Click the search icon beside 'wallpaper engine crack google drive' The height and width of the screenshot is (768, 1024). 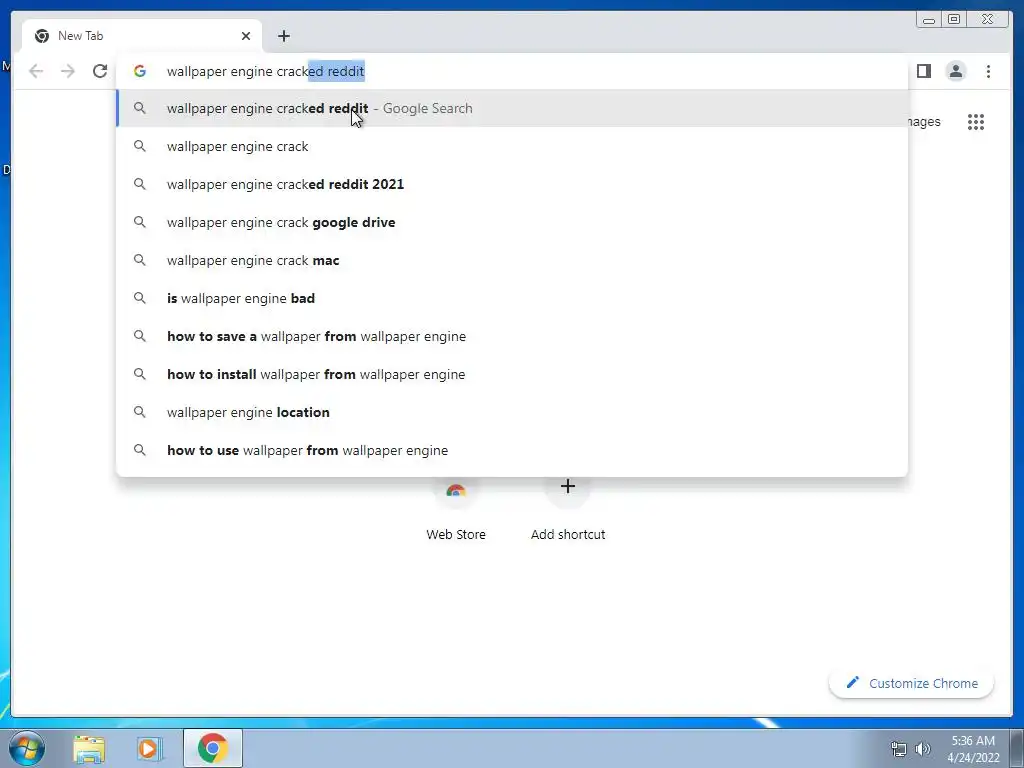click(140, 222)
